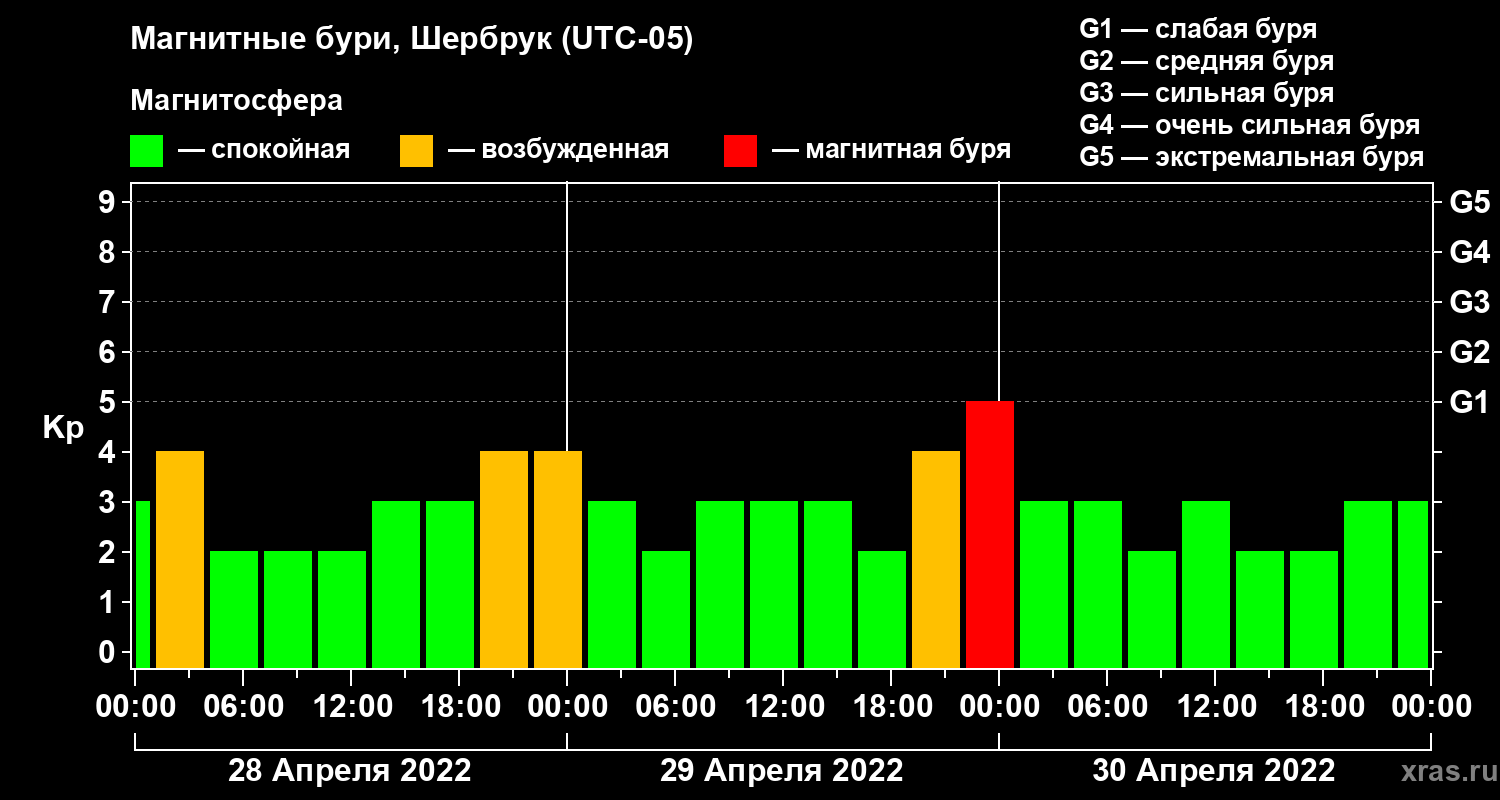This screenshot has height=800, width=1500.
Task: Click the '29 Апреля 2022' date label
Action: click(781, 770)
